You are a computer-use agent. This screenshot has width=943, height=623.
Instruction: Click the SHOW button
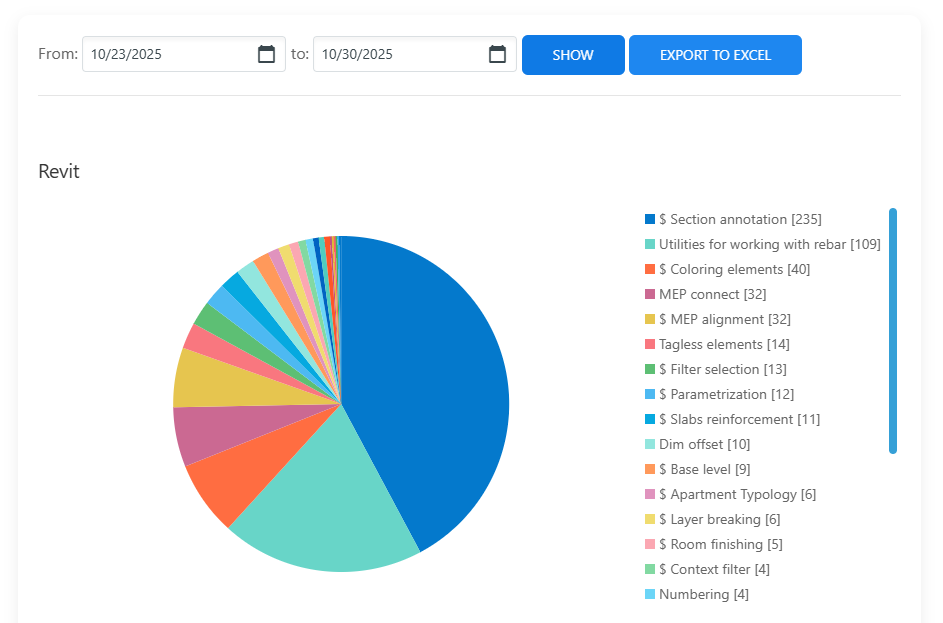(x=573, y=55)
